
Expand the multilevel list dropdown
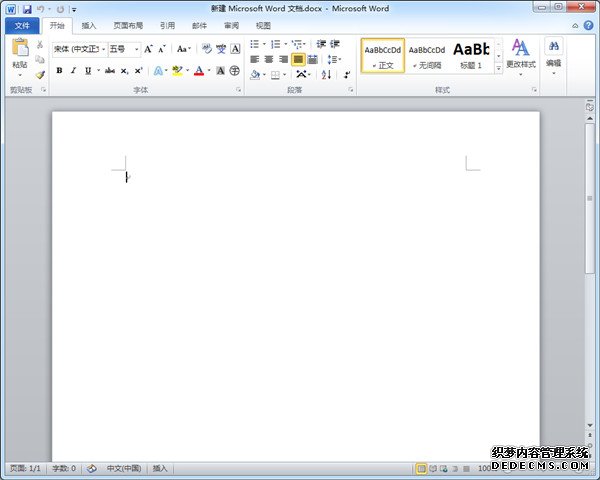point(304,44)
